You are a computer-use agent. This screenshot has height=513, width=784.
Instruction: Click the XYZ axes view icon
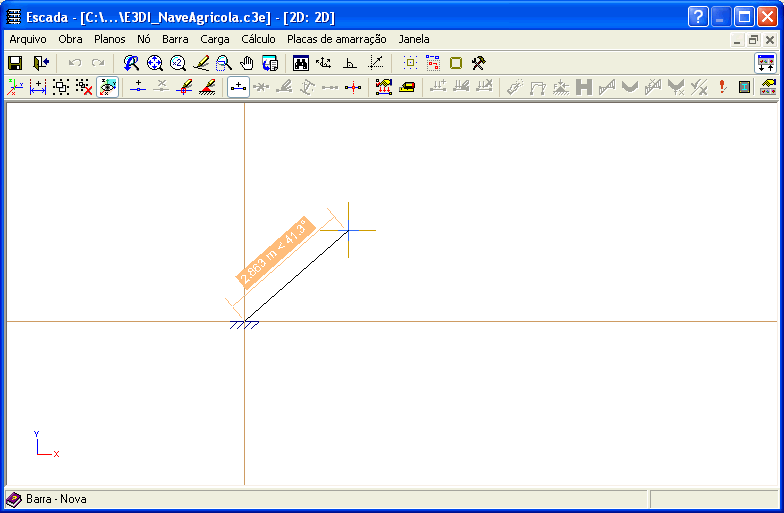point(15,87)
